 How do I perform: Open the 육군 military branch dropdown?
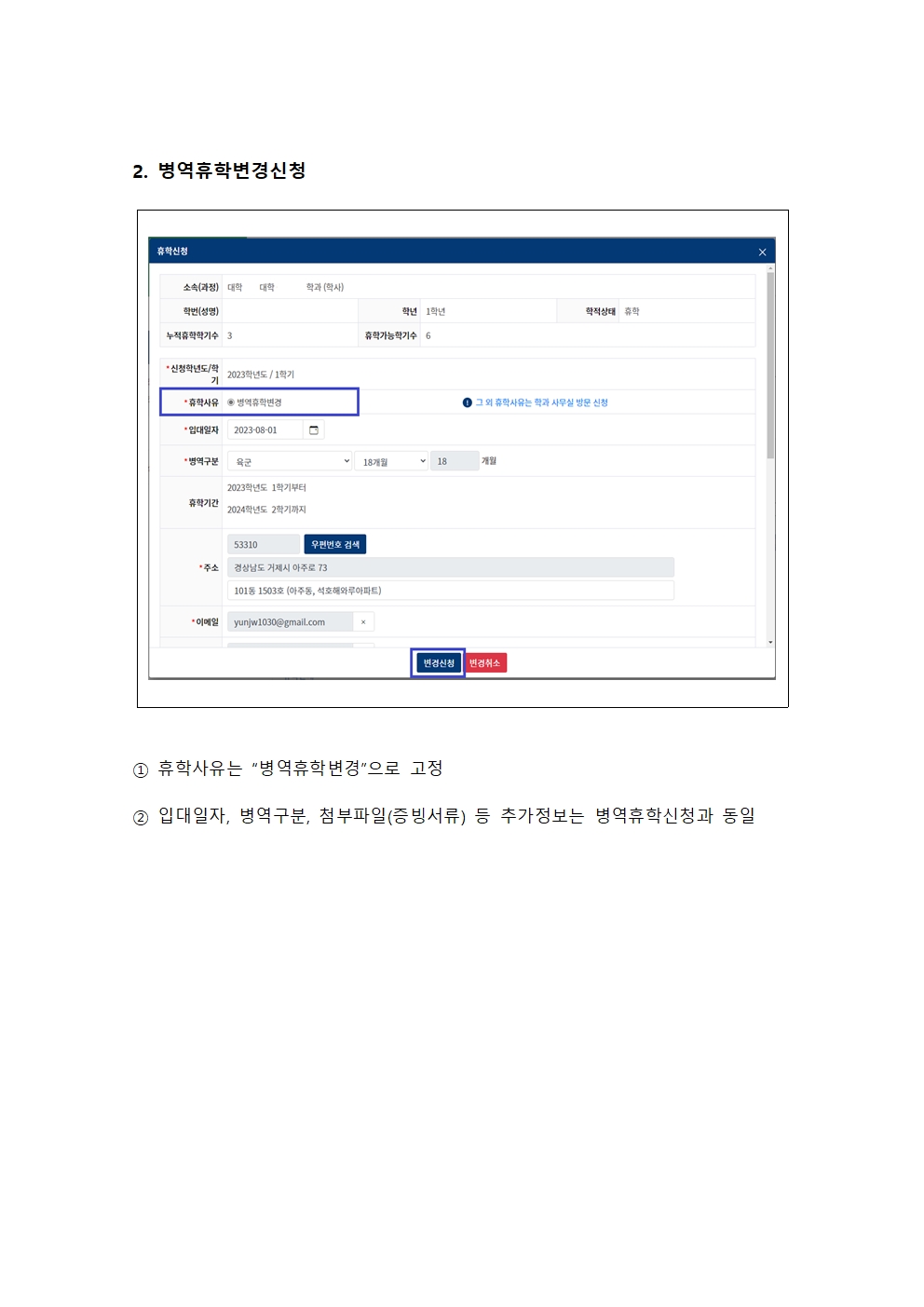click(291, 461)
